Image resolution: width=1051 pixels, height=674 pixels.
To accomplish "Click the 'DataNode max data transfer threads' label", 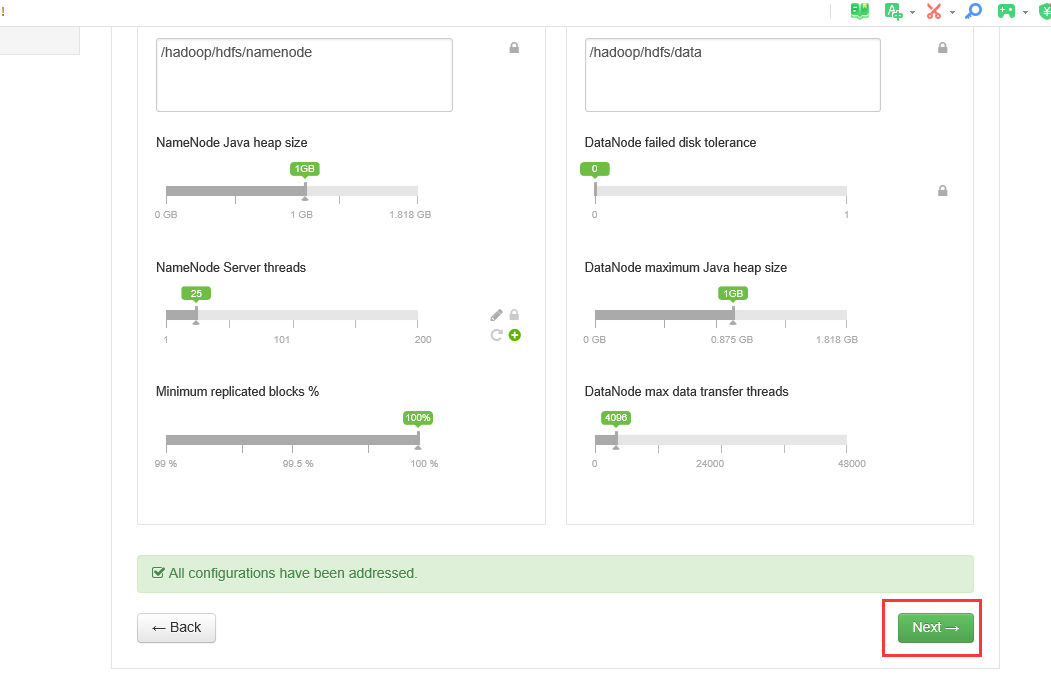I will [x=686, y=391].
